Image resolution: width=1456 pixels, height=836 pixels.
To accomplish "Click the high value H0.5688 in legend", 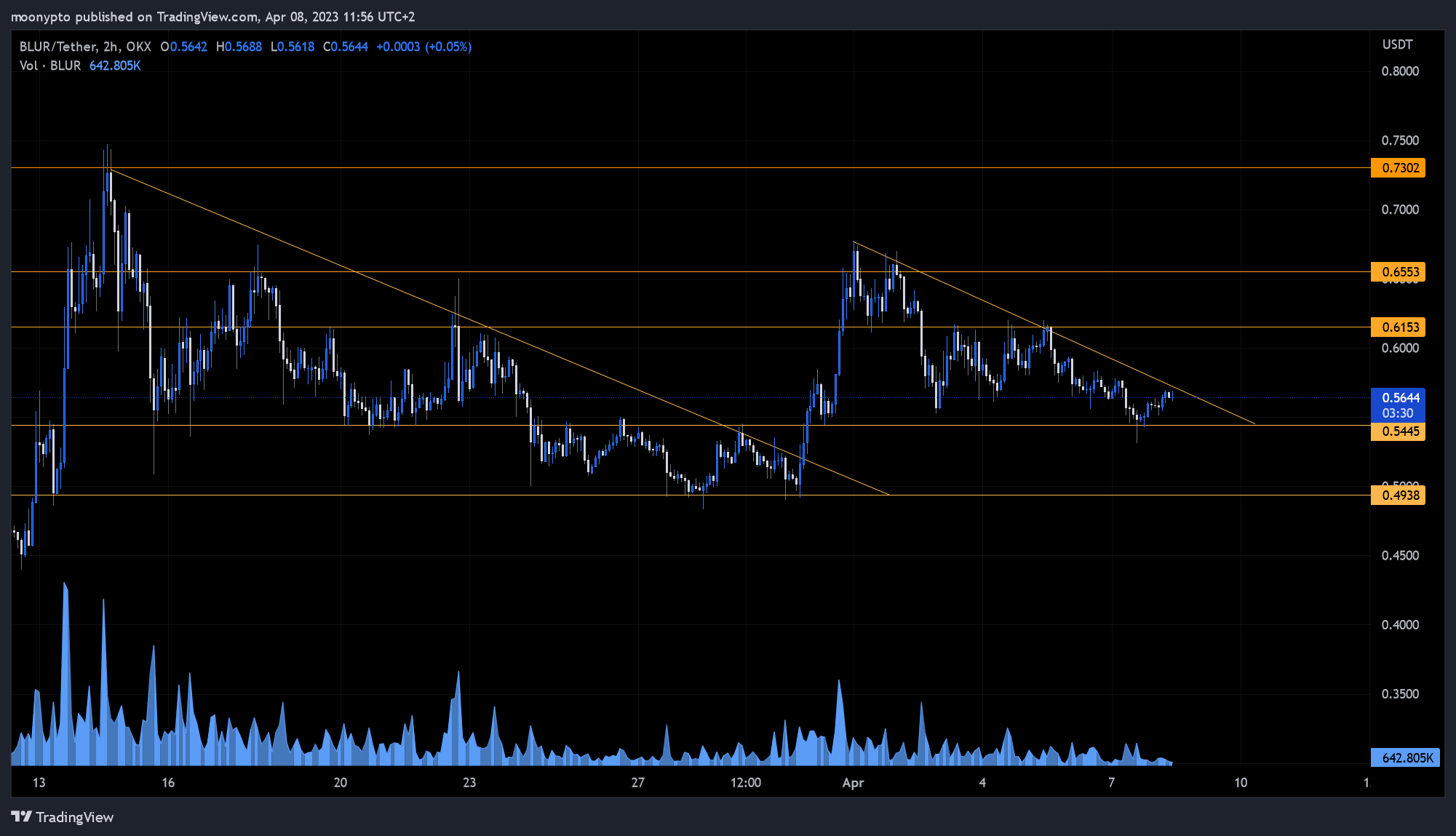I will [x=239, y=47].
